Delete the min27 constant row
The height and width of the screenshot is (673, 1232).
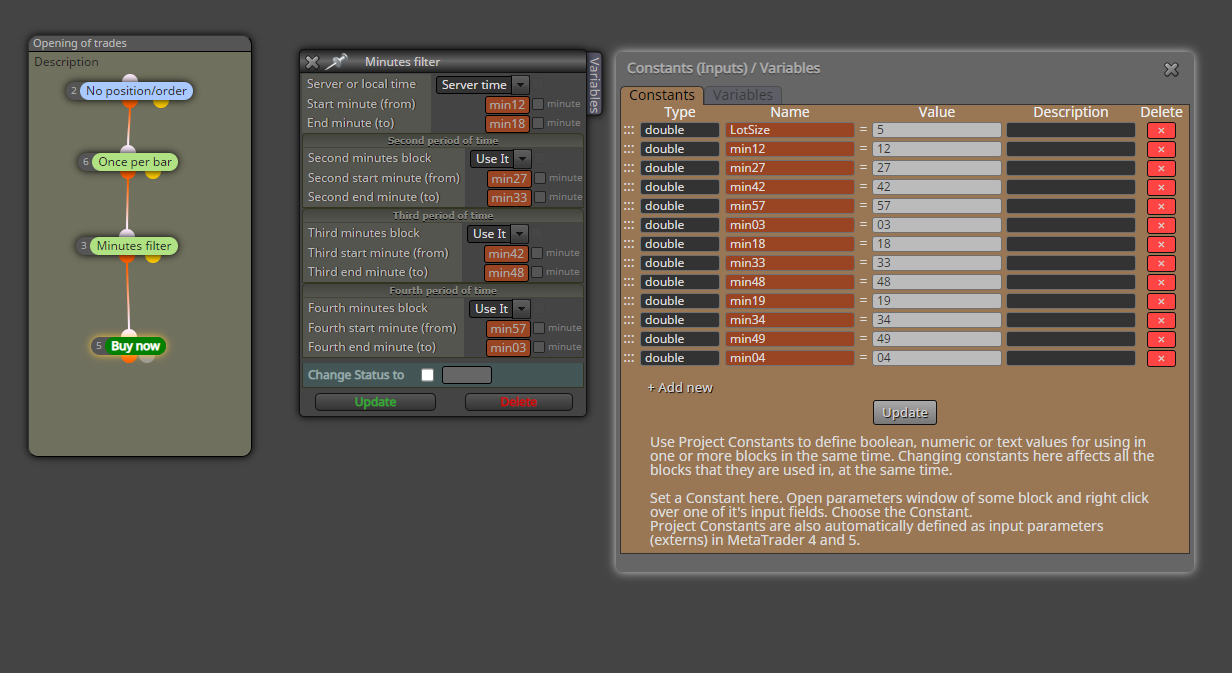point(1161,168)
